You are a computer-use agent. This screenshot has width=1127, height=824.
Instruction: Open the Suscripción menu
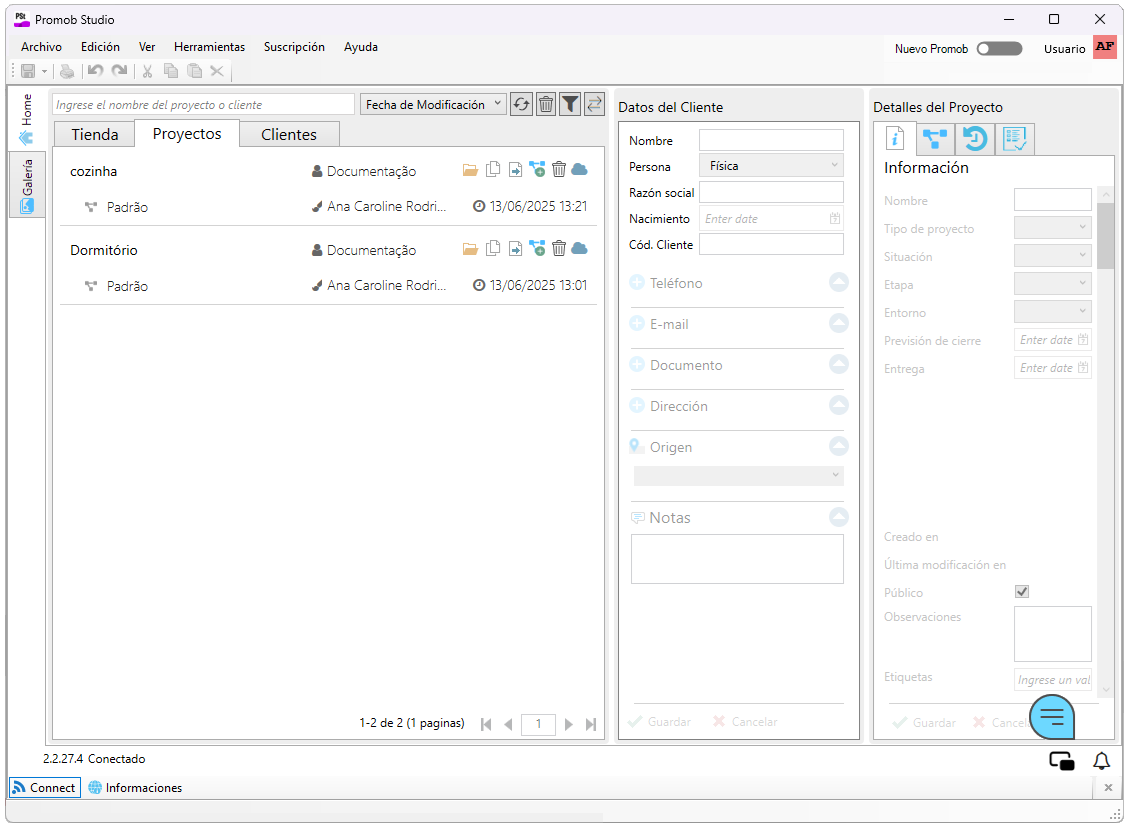[294, 47]
